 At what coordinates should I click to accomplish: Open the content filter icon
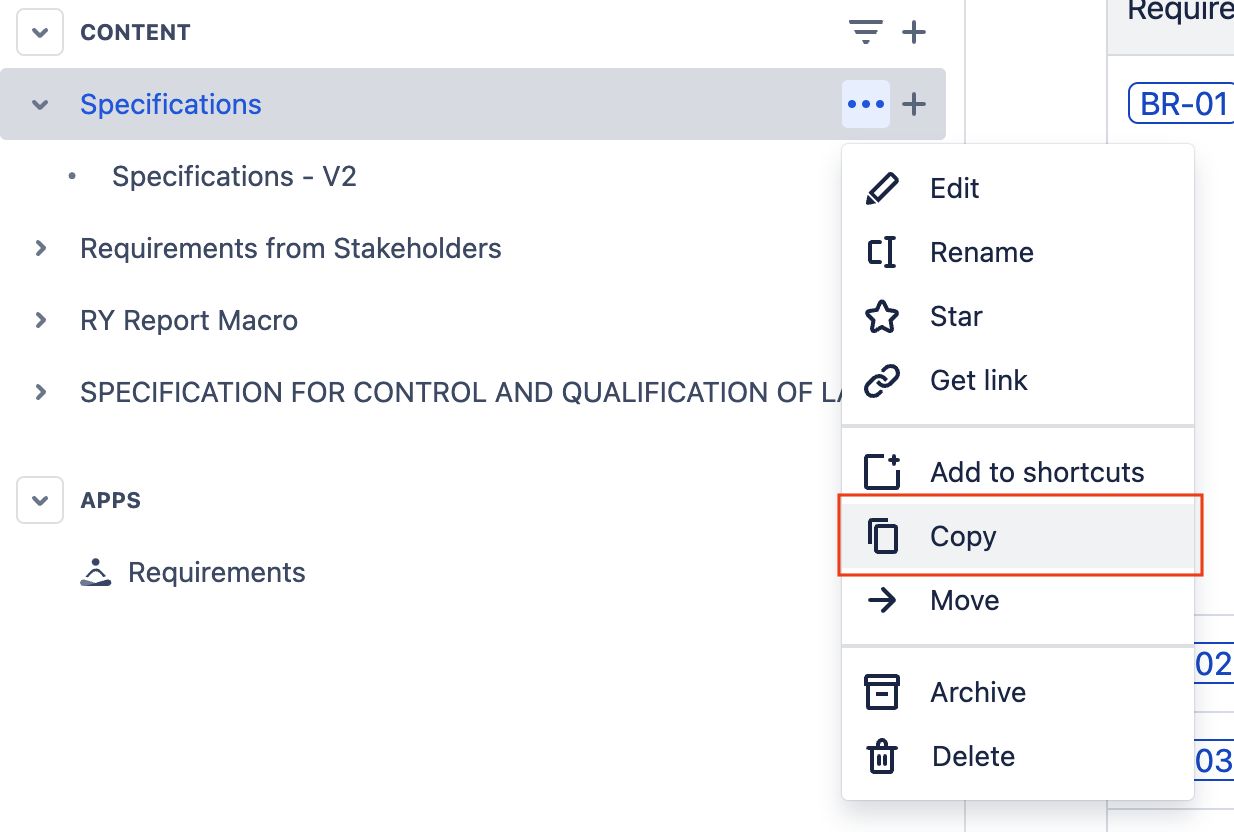click(864, 32)
